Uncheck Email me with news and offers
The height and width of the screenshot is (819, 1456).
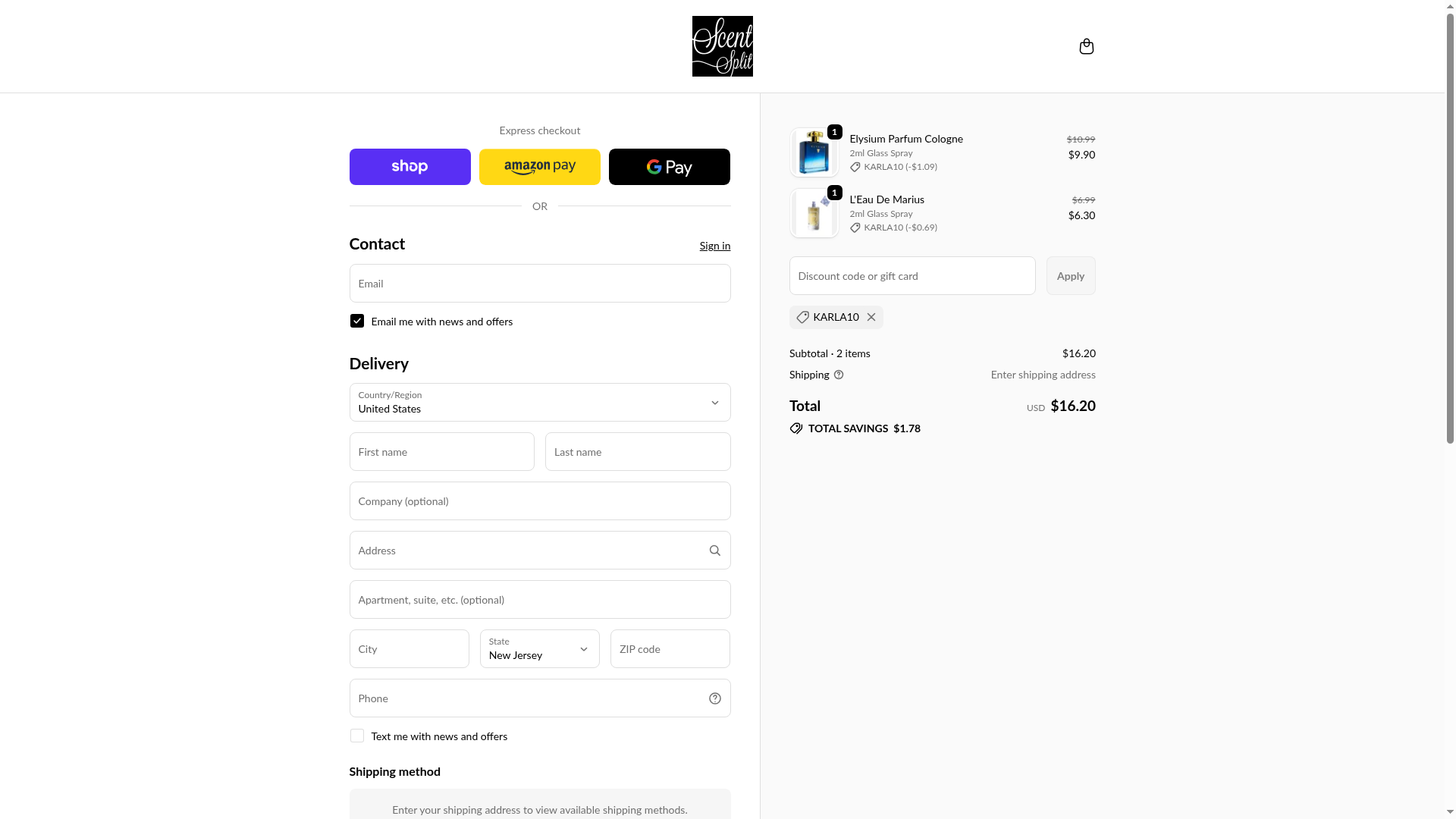tap(357, 322)
